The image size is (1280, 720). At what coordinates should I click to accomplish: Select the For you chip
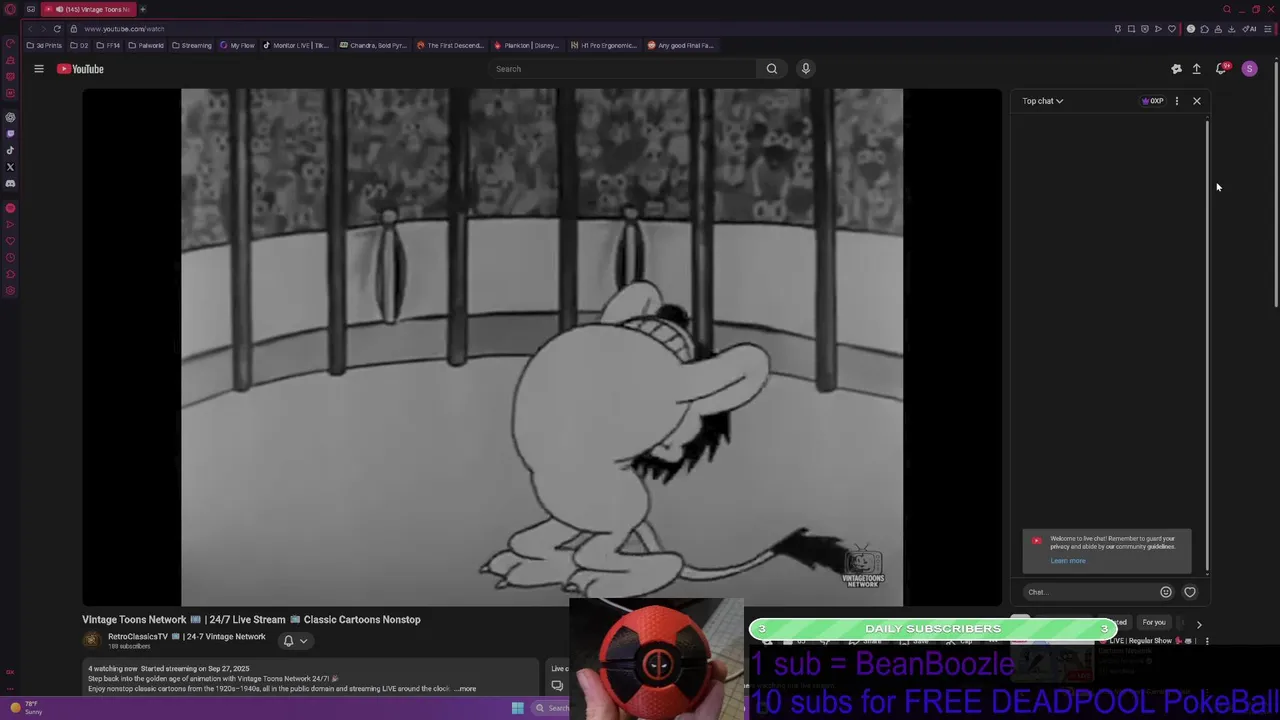1154,623
